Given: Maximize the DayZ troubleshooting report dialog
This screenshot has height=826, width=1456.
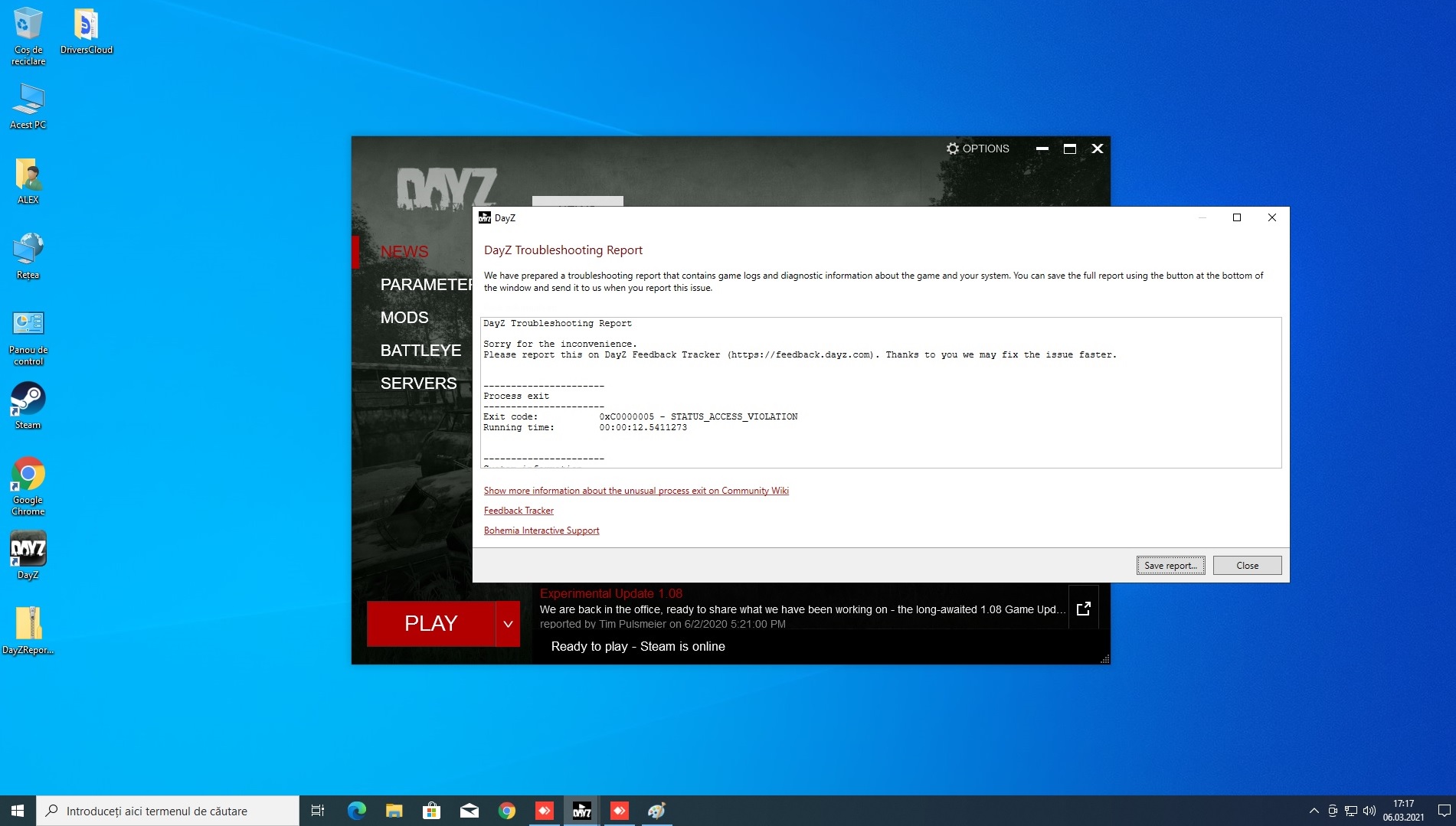Looking at the screenshot, I should [x=1236, y=217].
